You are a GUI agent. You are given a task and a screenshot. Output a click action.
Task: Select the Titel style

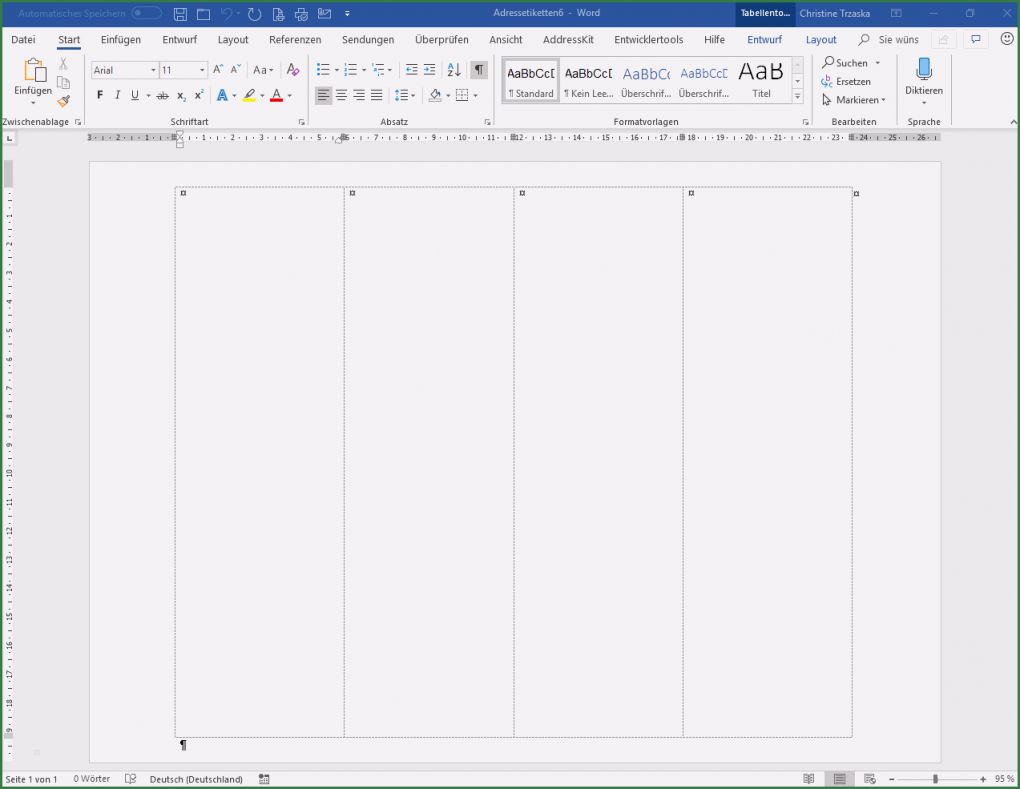tap(761, 78)
